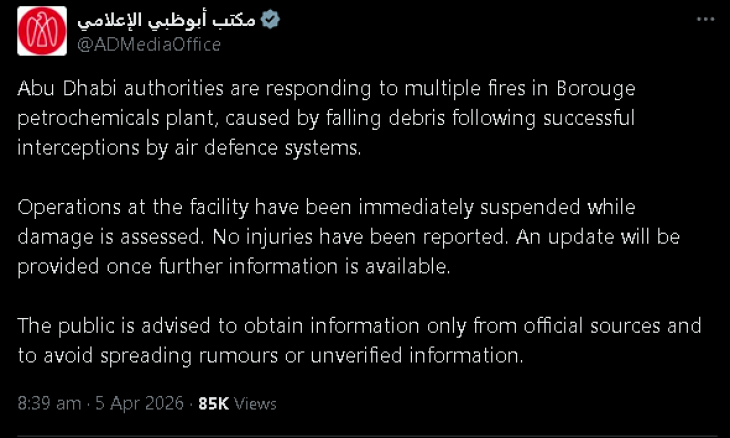The width and height of the screenshot is (730, 438).
Task: Click the Views label
Action: (255, 403)
